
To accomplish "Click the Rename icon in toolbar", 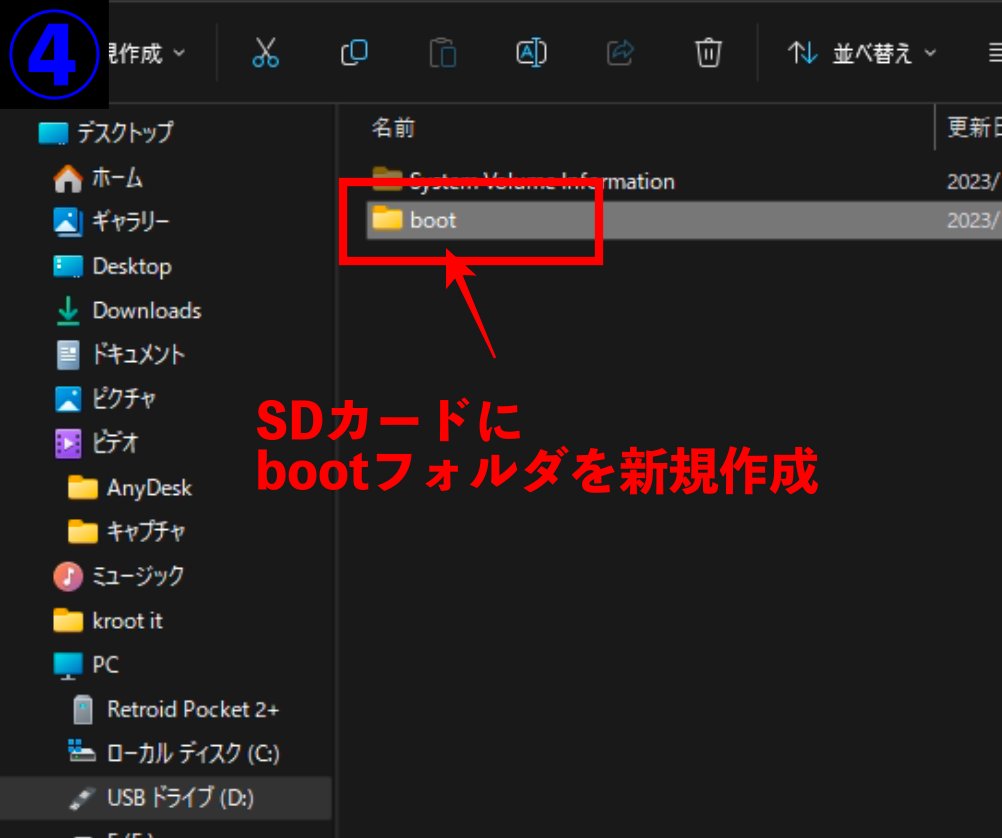I will point(531,52).
